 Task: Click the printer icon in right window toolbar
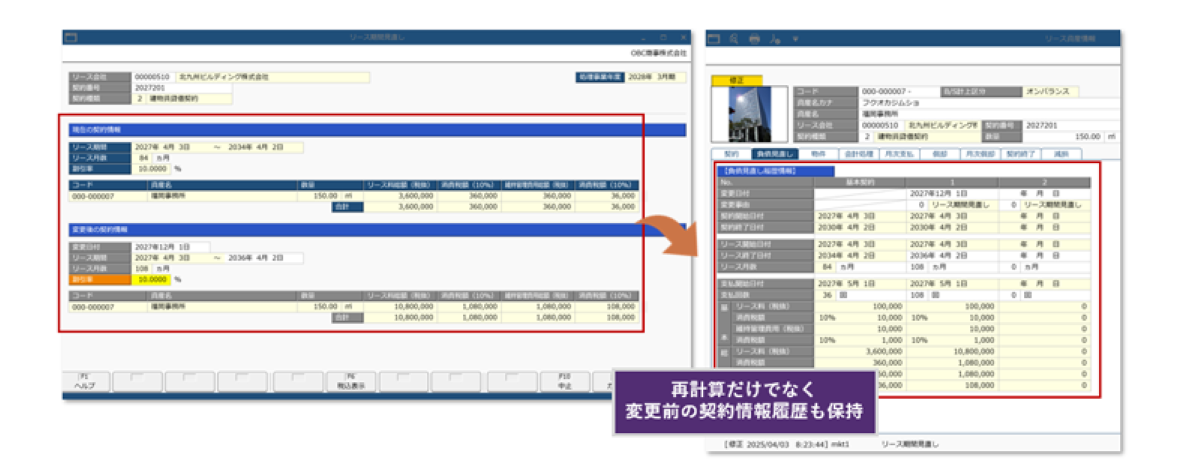pos(754,39)
